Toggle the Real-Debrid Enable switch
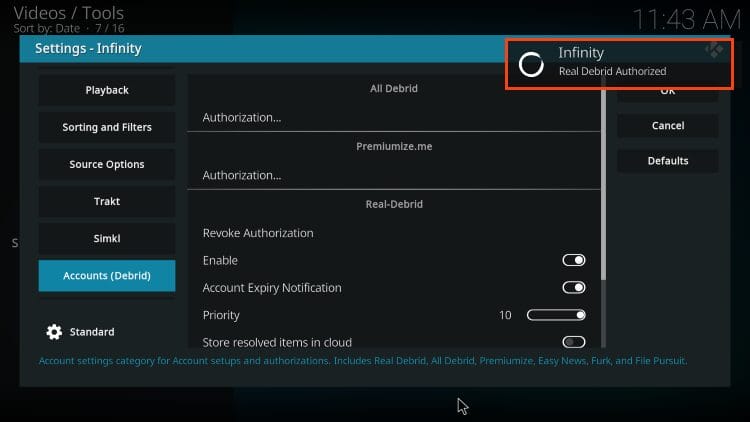This screenshot has height=422, width=750. 574,260
